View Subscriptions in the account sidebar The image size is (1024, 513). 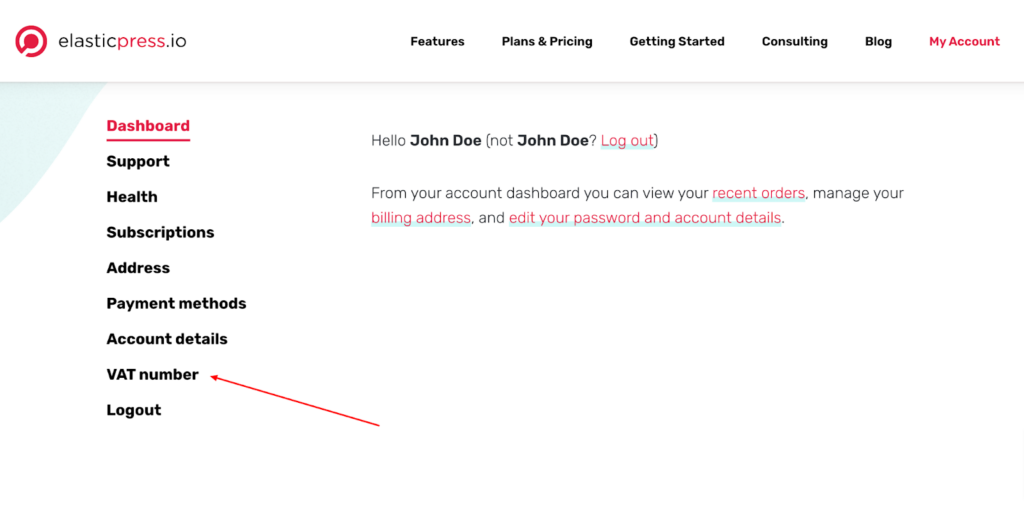click(x=160, y=232)
